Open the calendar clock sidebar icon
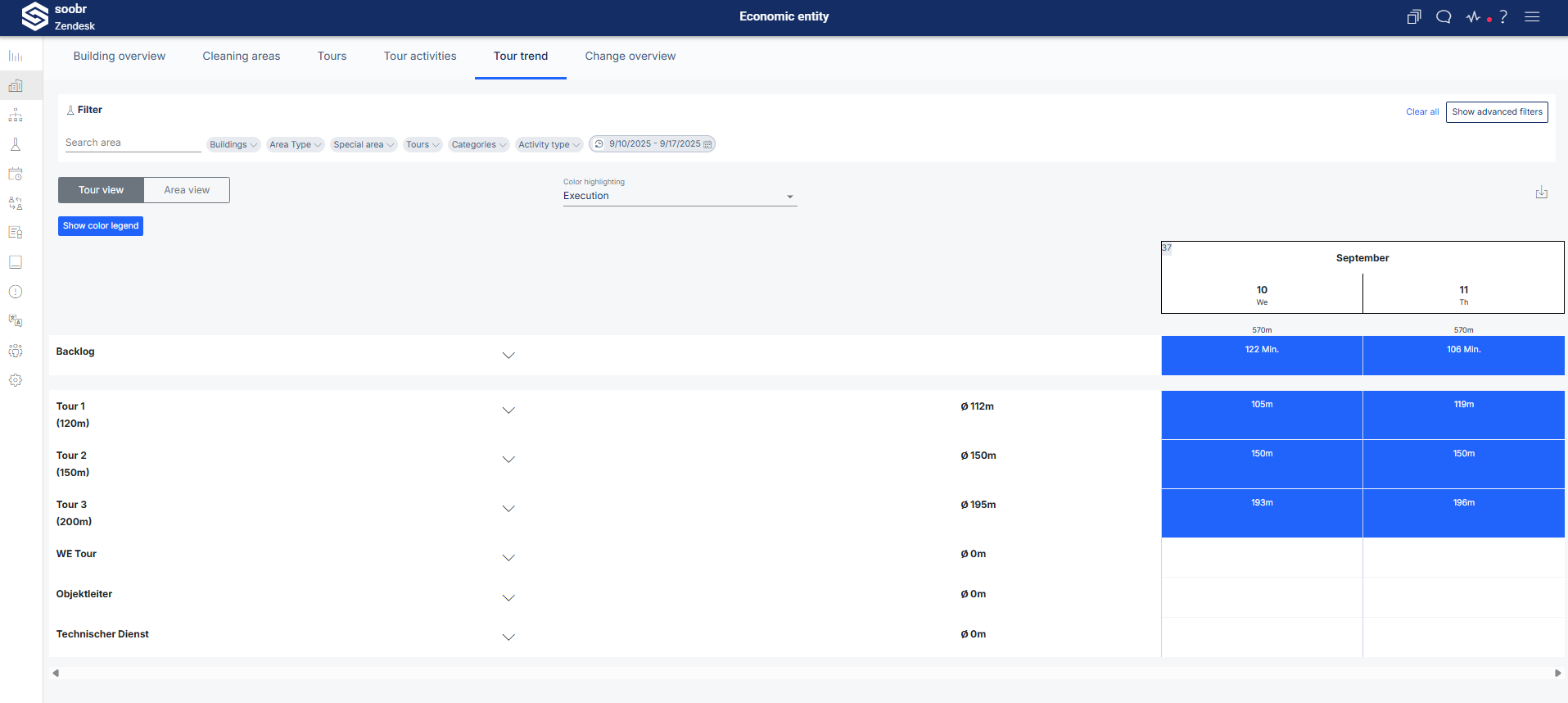Viewport: 1568px width, 703px height. [x=16, y=174]
